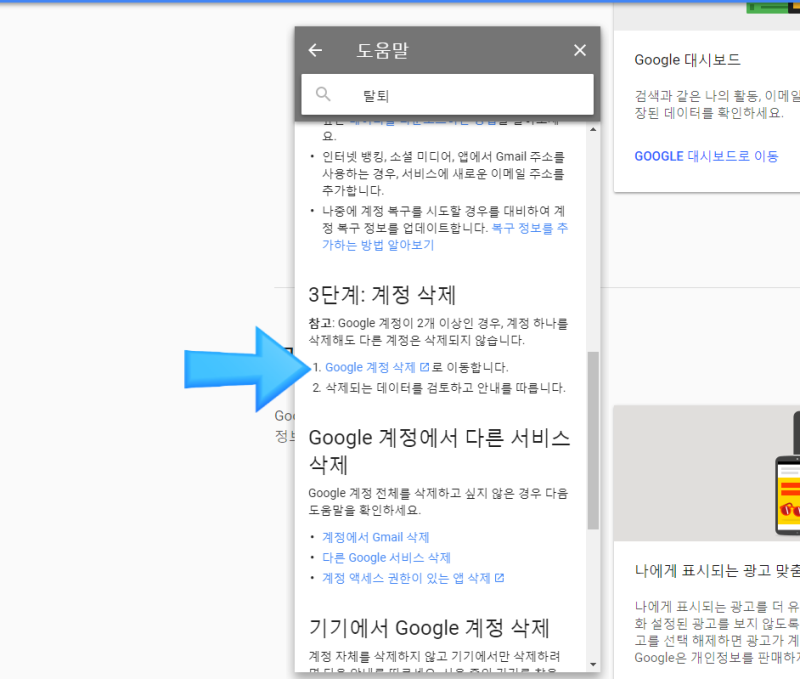The height and width of the screenshot is (679, 800).
Task: Click the 도움말 panel title
Action: coord(383,51)
